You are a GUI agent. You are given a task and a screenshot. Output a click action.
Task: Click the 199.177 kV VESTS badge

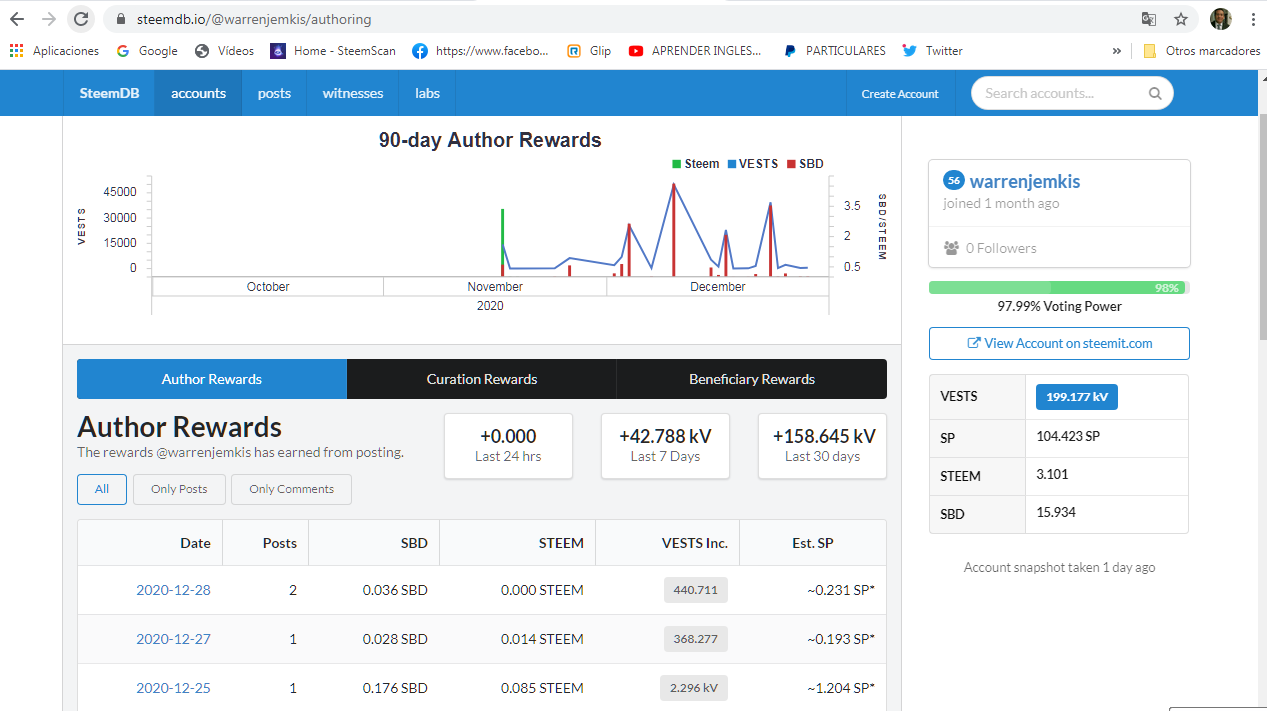(x=1076, y=397)
